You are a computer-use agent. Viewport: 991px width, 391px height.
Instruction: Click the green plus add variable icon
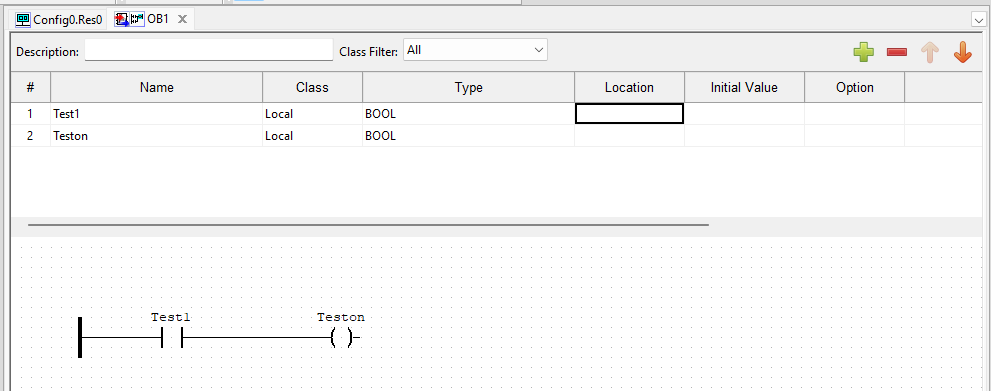[x=863, y=52]
